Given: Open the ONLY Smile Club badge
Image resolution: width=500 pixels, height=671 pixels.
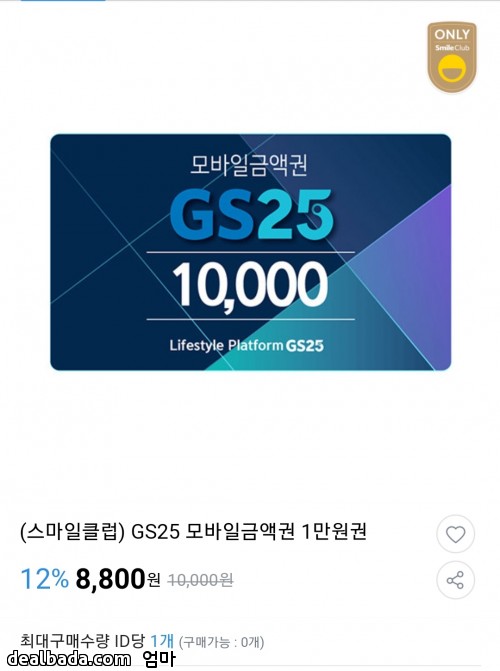Looking at the screenshot, I should [452, 57].
